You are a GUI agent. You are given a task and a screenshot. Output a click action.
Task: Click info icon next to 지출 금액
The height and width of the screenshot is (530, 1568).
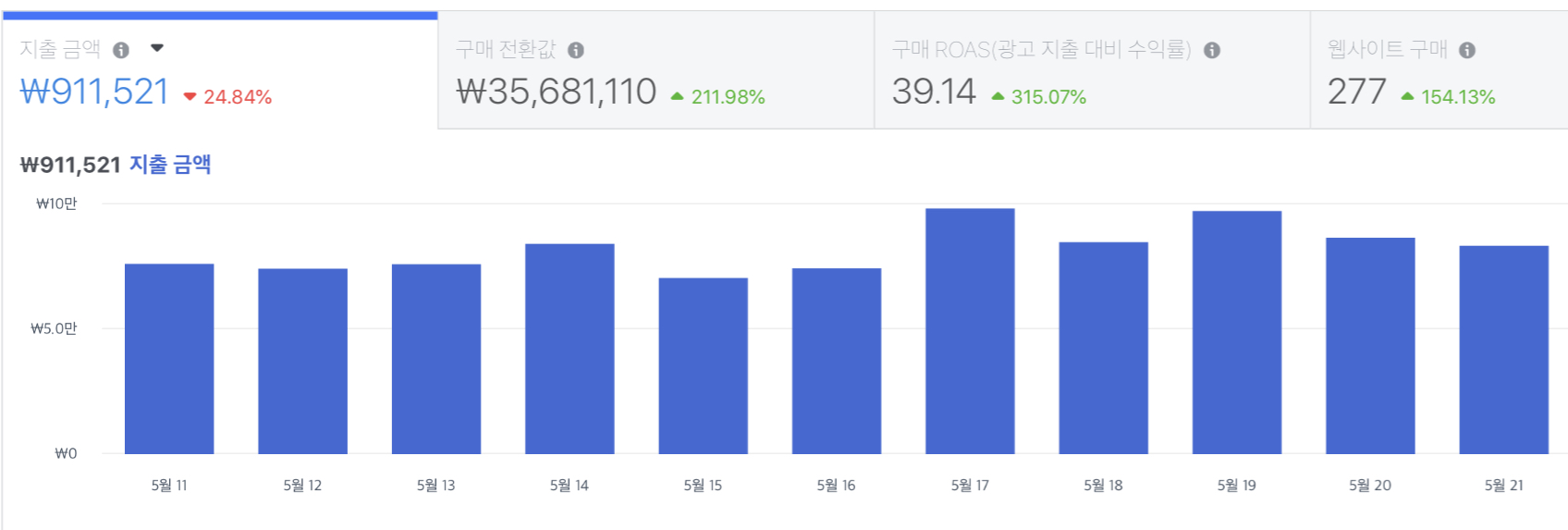coord(121,50)
